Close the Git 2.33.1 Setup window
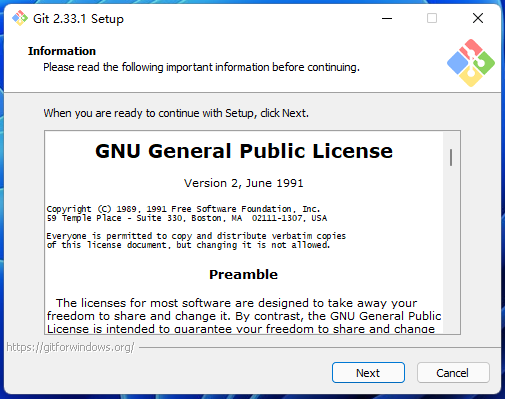Viewport: 505px width, 399px height. (478, 18)
